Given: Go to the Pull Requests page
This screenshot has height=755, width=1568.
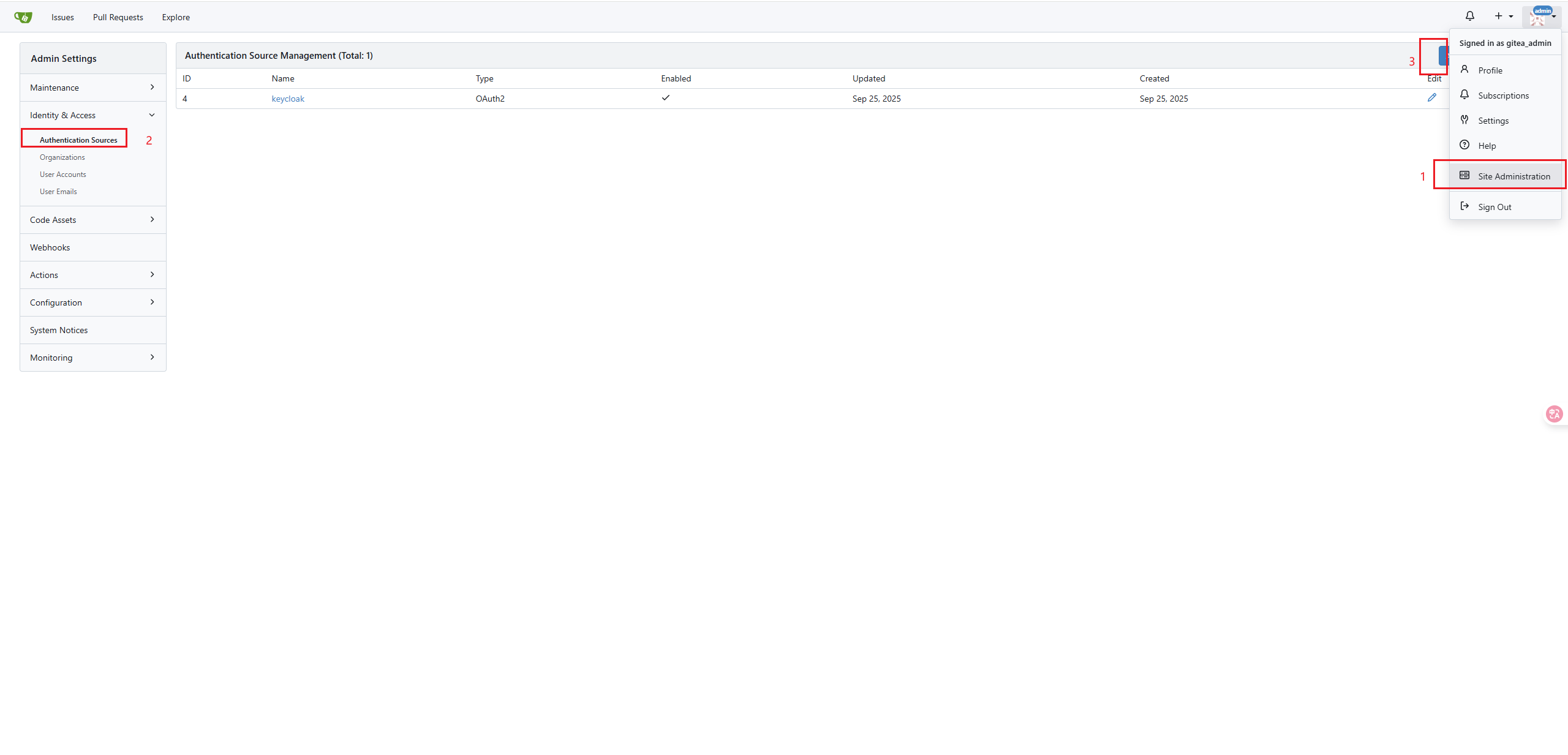Looking at the screenshot, I should coord(118,17).
